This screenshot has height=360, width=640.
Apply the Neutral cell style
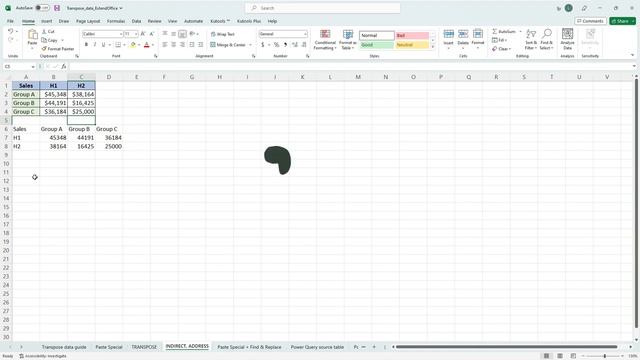(412, 45)
